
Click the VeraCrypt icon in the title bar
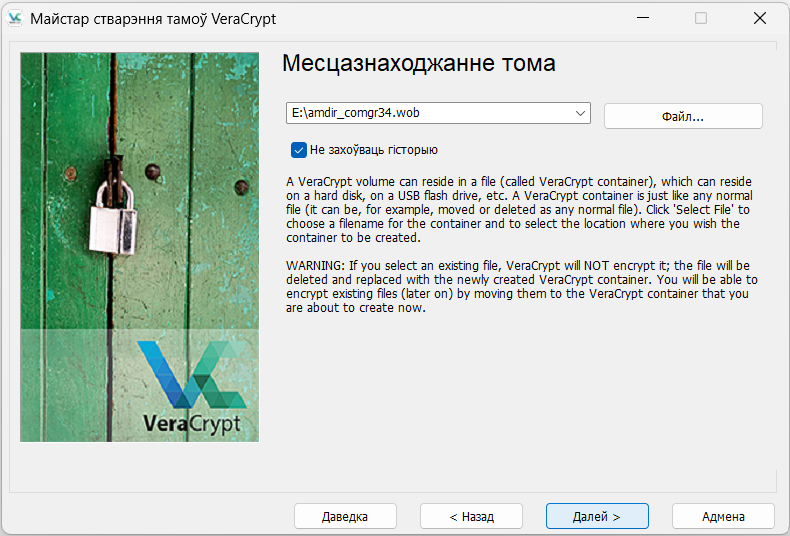click(x=15, y=19)
